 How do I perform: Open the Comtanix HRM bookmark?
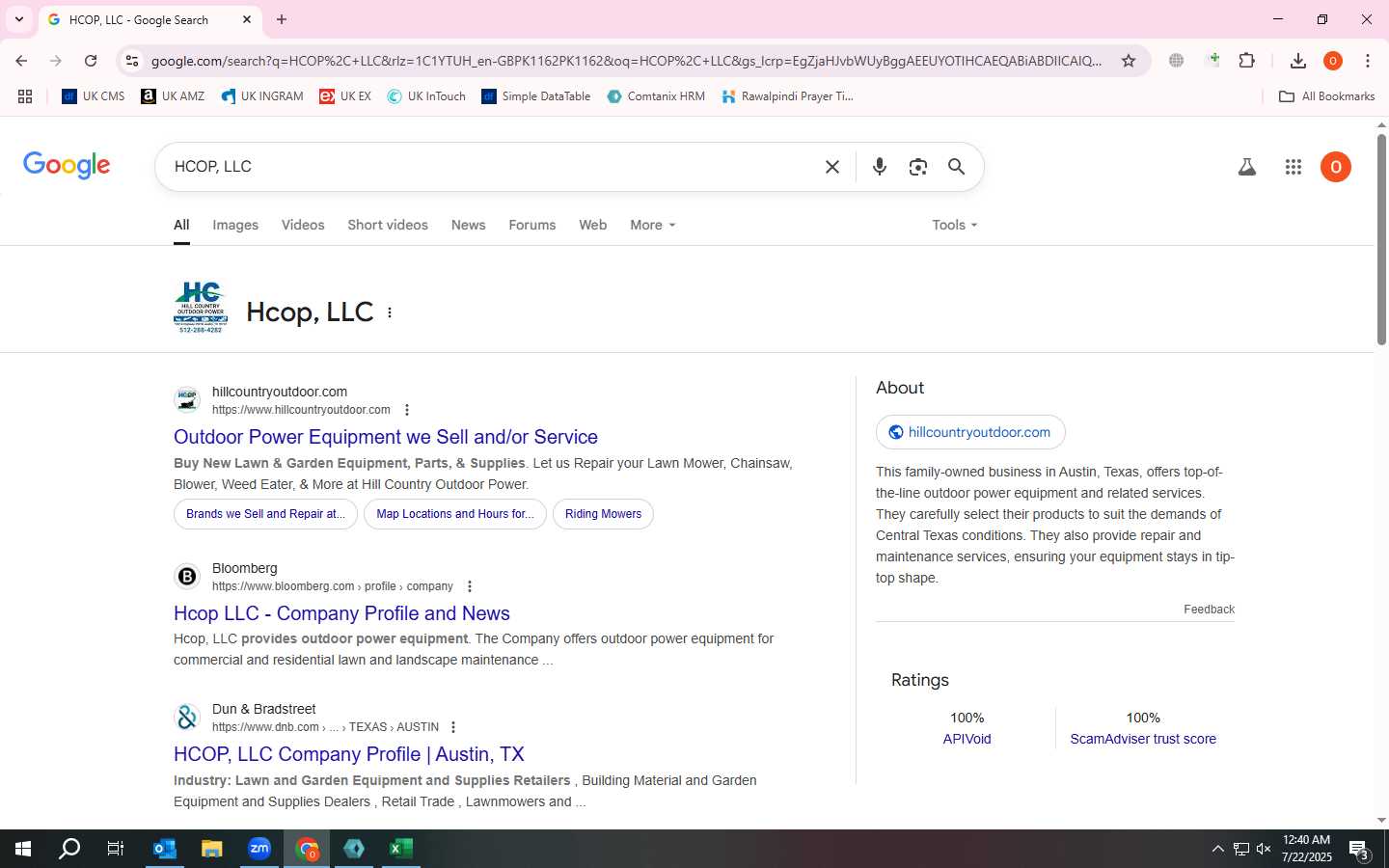(656, 96)
